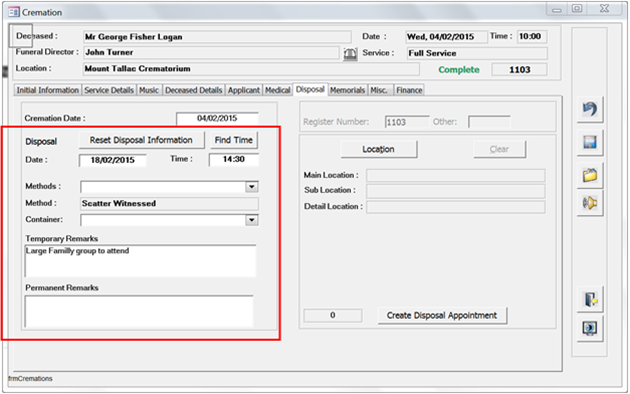Open the Finance tab
Viewport: 630px width, 394px height.
point(409,90)
